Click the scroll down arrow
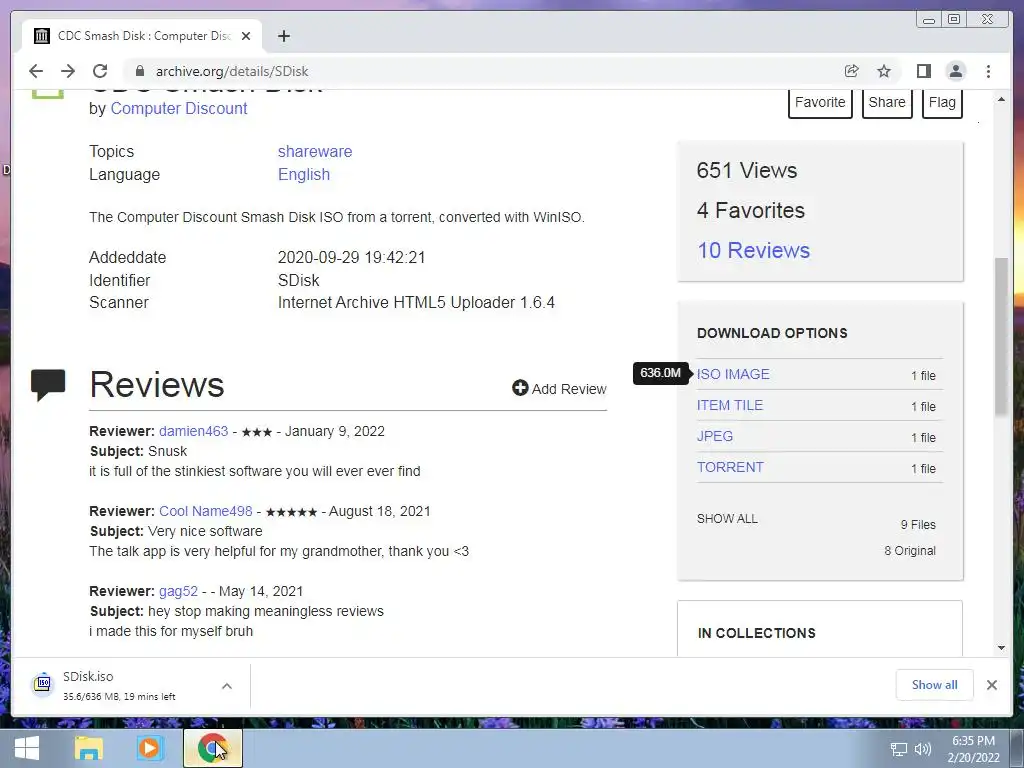Image resolution: width=1024 pixels, height=768 pixels. (1001, 648)
